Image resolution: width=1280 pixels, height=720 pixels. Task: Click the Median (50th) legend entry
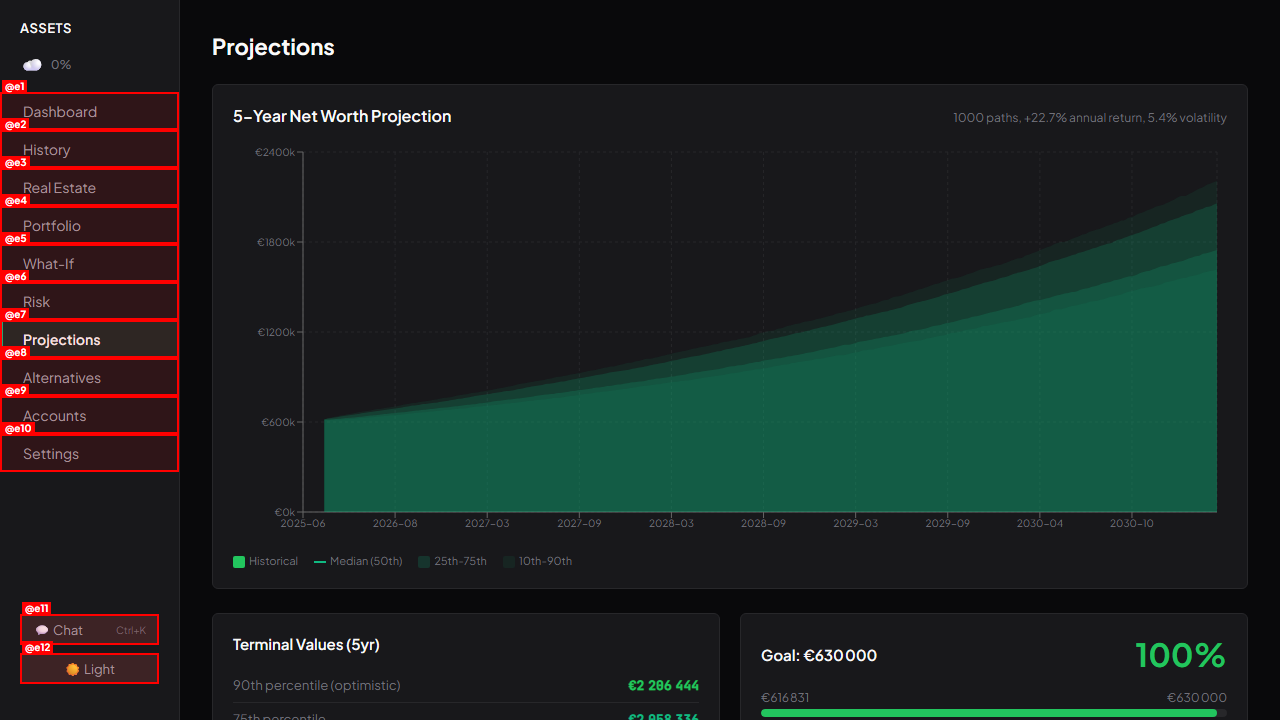(x=358, y=562)
